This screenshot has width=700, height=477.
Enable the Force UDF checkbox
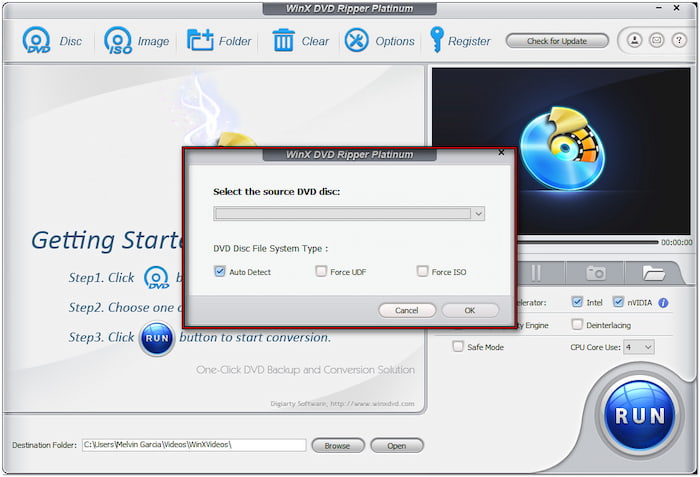[321, 271]
